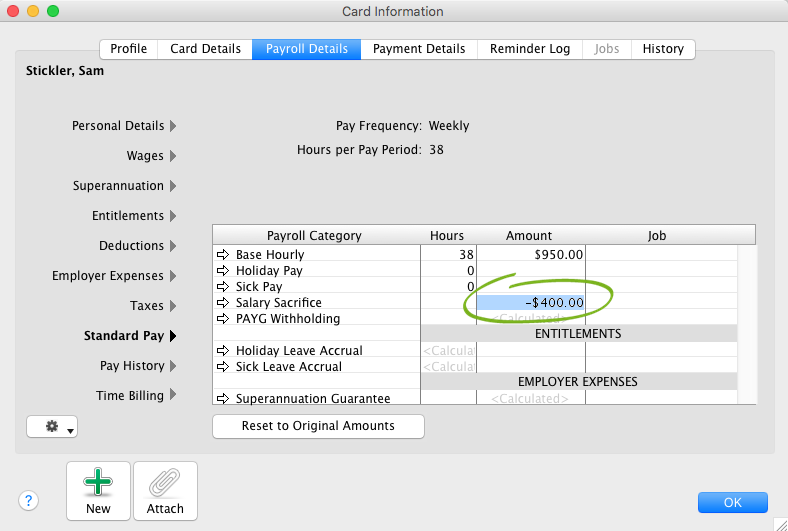The width and height of the screenshot is (788, 531).
Task: Click the Holiday Leave Accrual arrow icon
Action: tap(223, 351)
